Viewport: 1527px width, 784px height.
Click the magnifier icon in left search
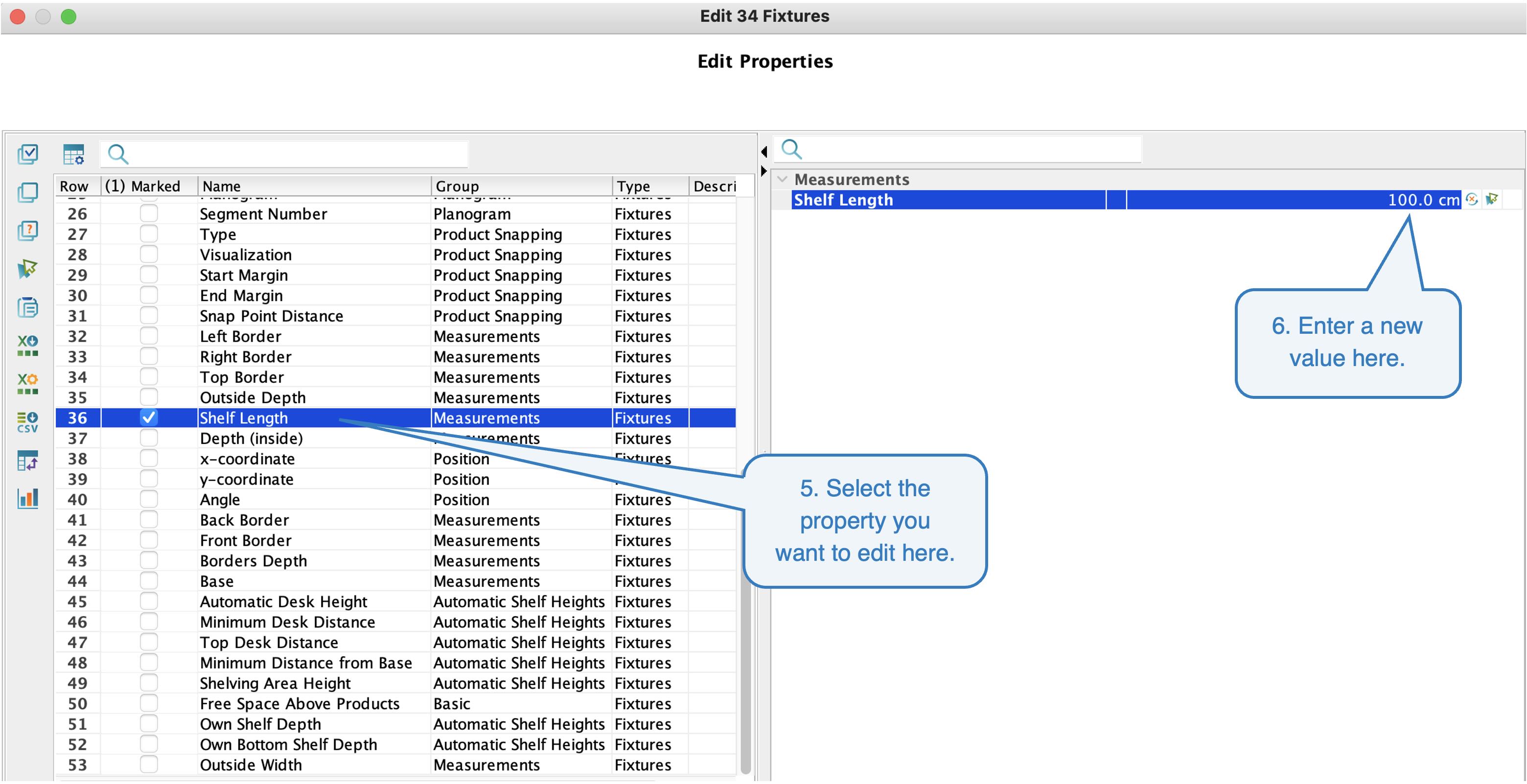(x=118, y=154)
